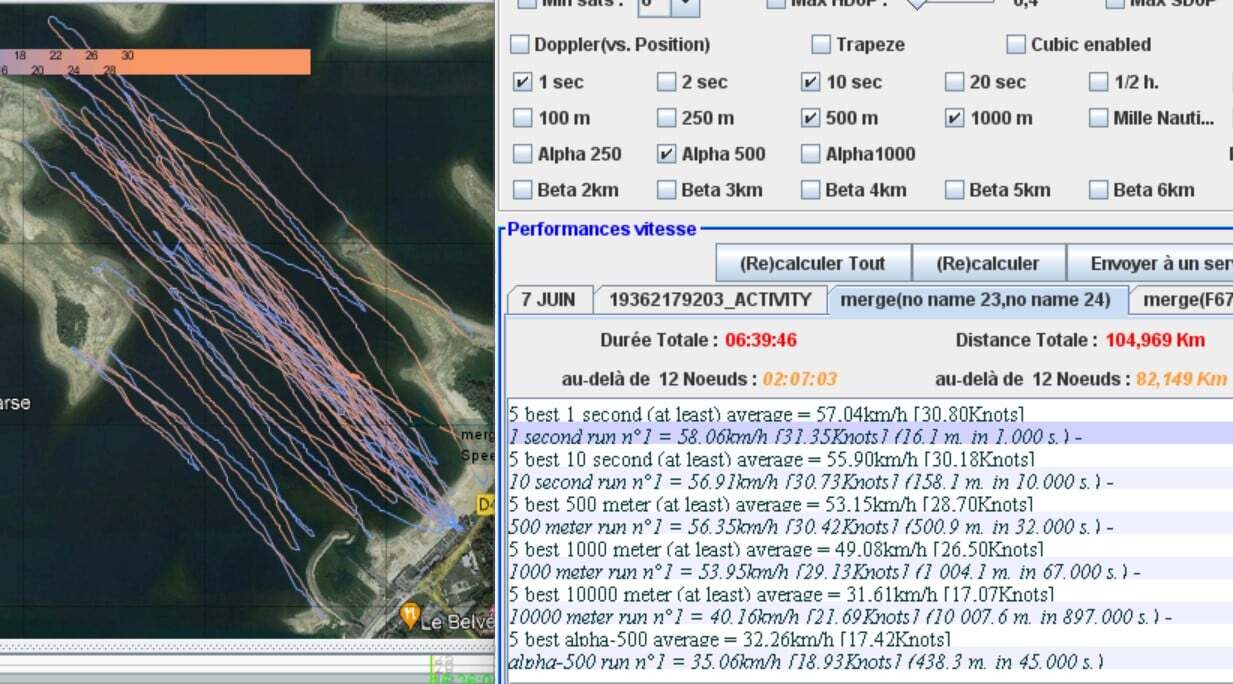Screen dimensions: 1233x684
Task: Enable the Doppler(vs. Position) checkbox
Action: (x=520, y=44)
